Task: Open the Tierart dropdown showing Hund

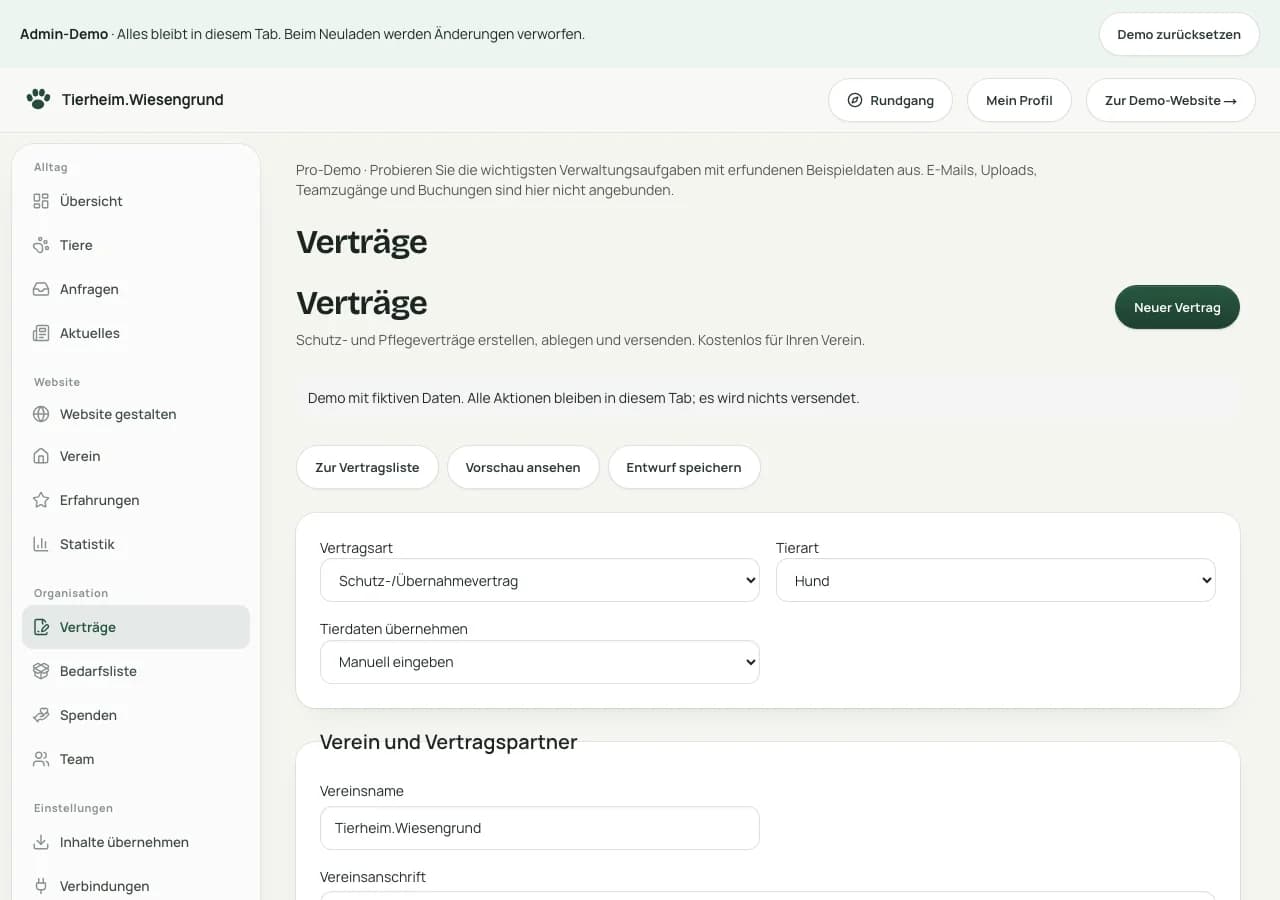Action: tap(996, 580)
